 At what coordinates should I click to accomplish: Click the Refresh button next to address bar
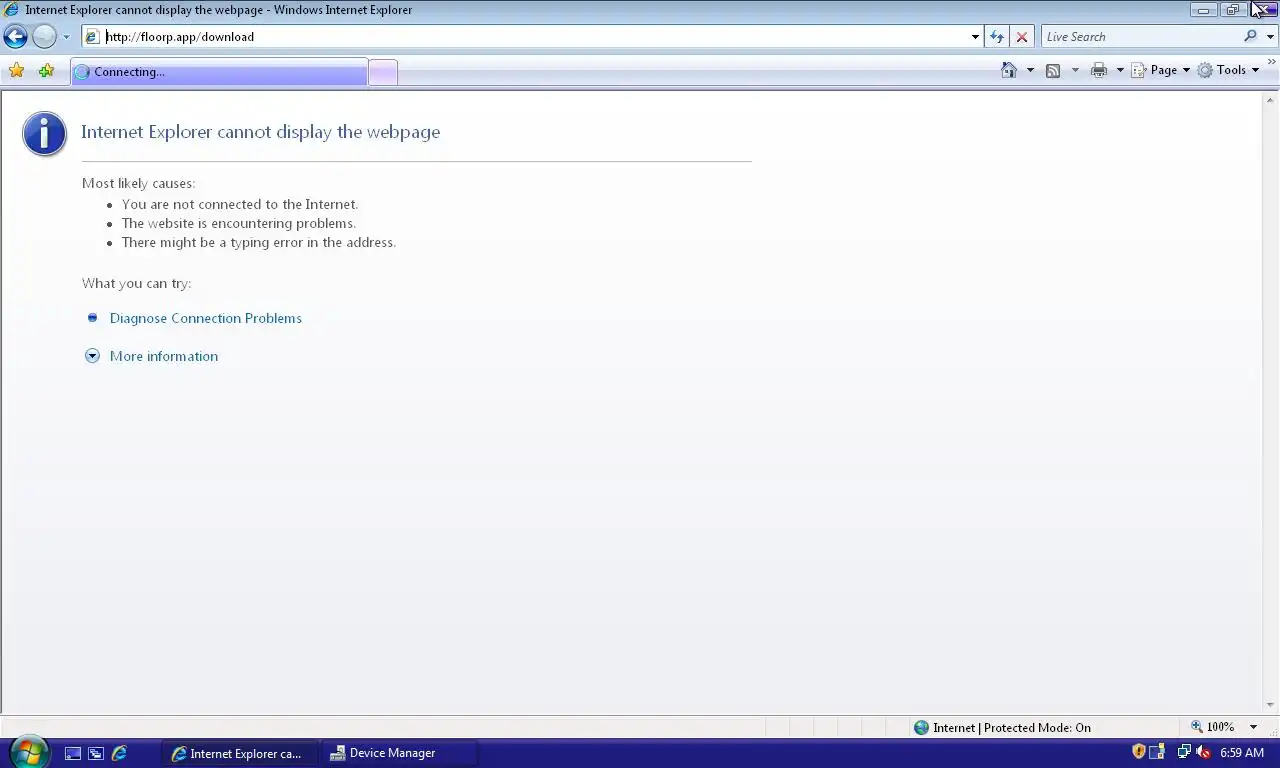(996, 37)
